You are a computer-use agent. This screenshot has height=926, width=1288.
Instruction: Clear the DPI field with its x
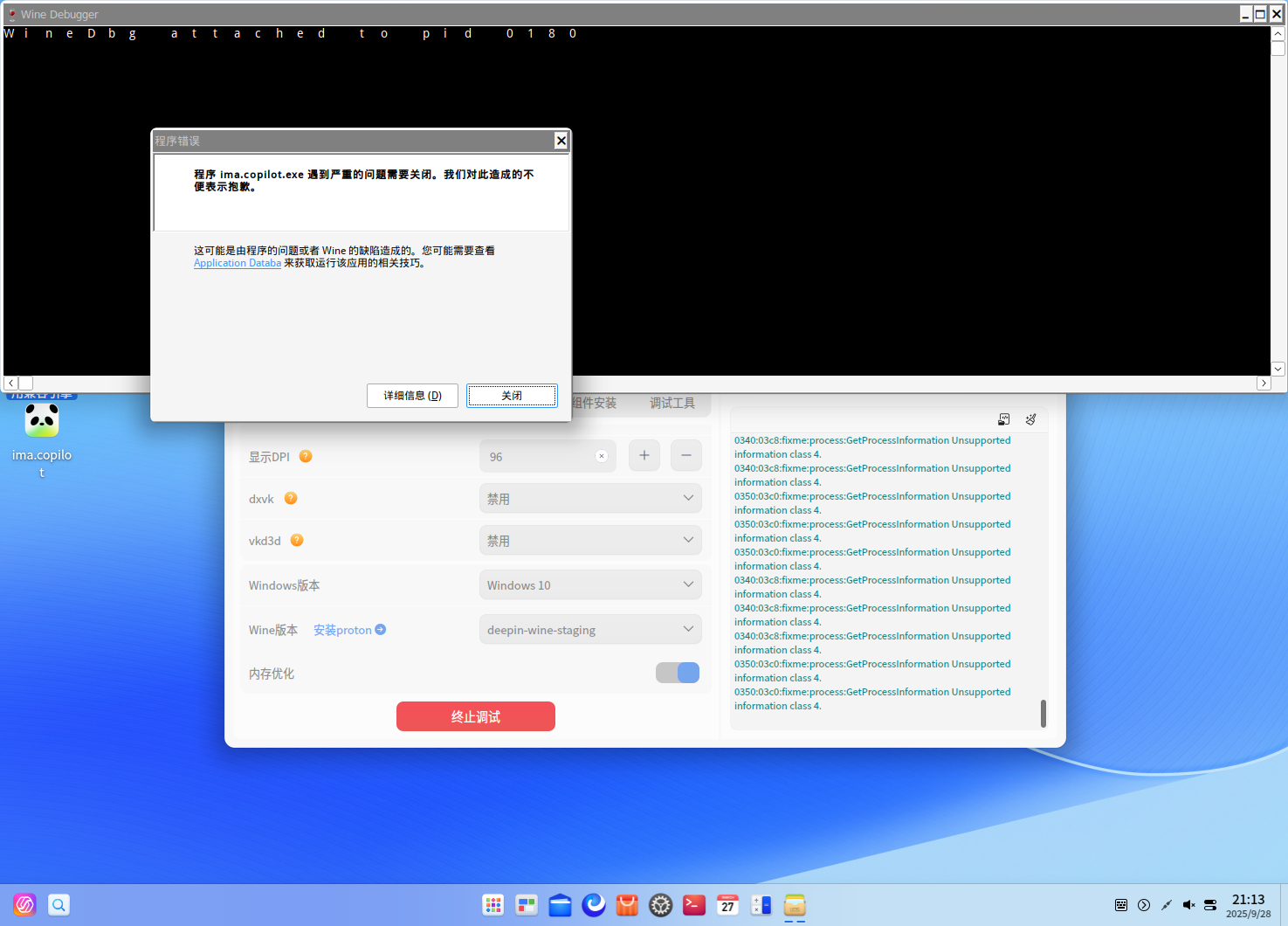click(602, 456)
